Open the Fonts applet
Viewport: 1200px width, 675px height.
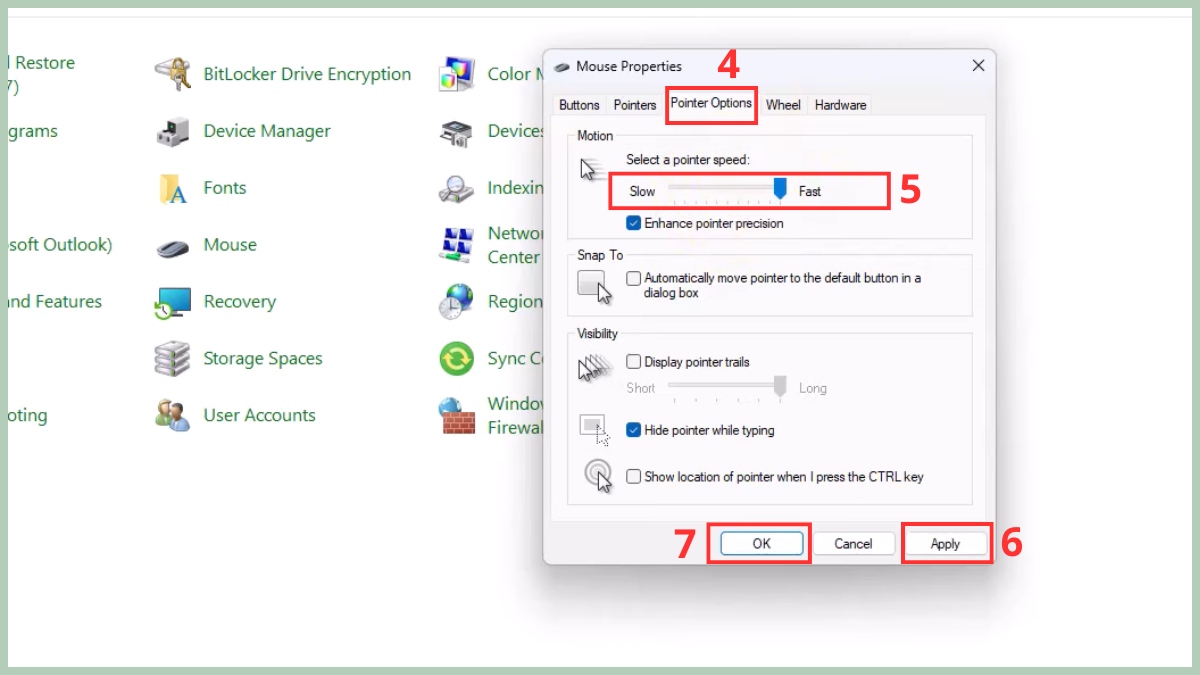click(x=224, y=188)
